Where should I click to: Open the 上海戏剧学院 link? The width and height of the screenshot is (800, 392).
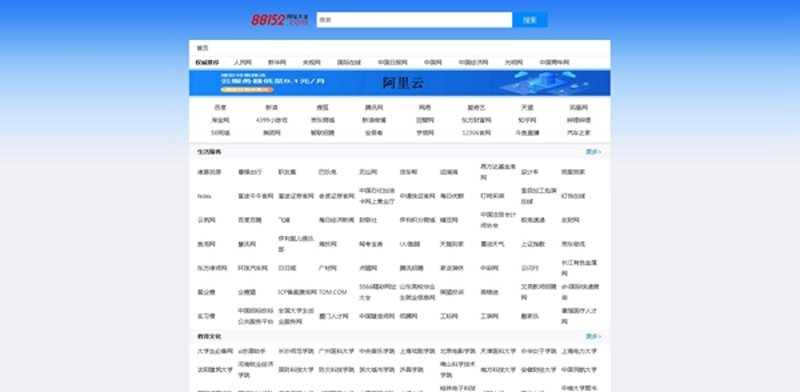click(417, 351)
